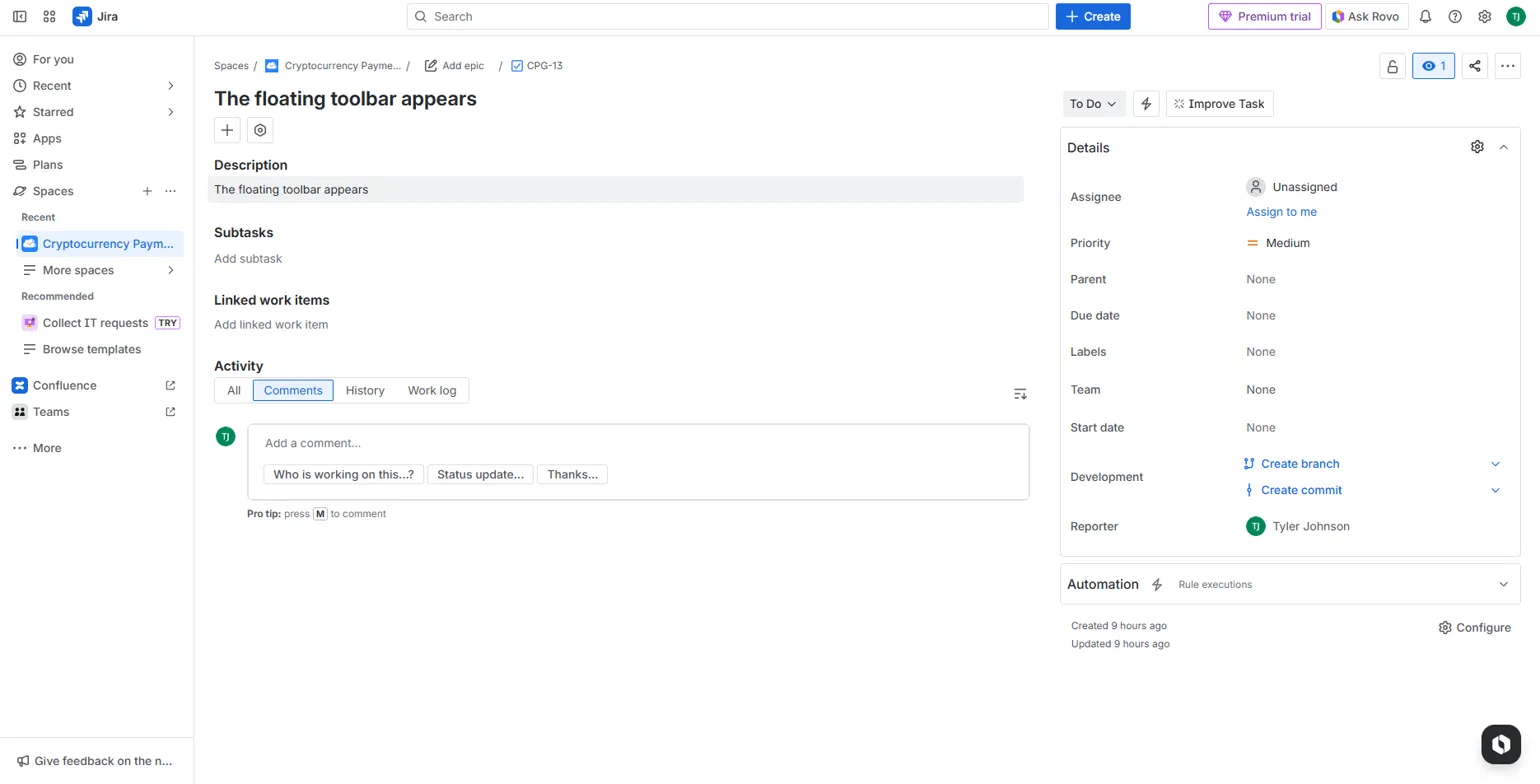
Task: Open the To Do status dropdown
Action: pyautogui.click(x=1093, y=104)
